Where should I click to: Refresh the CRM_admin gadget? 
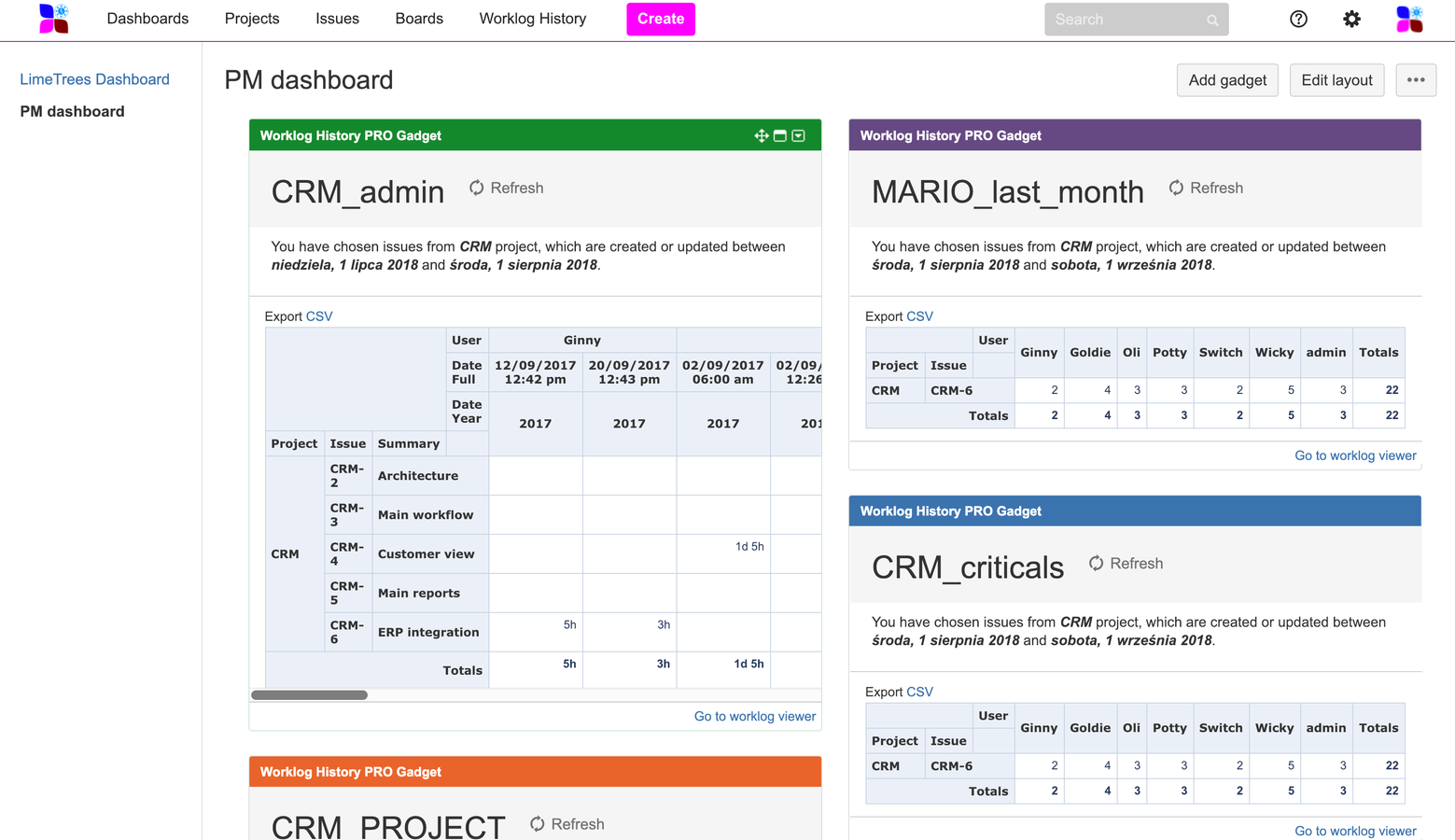[x=506, y=189]
